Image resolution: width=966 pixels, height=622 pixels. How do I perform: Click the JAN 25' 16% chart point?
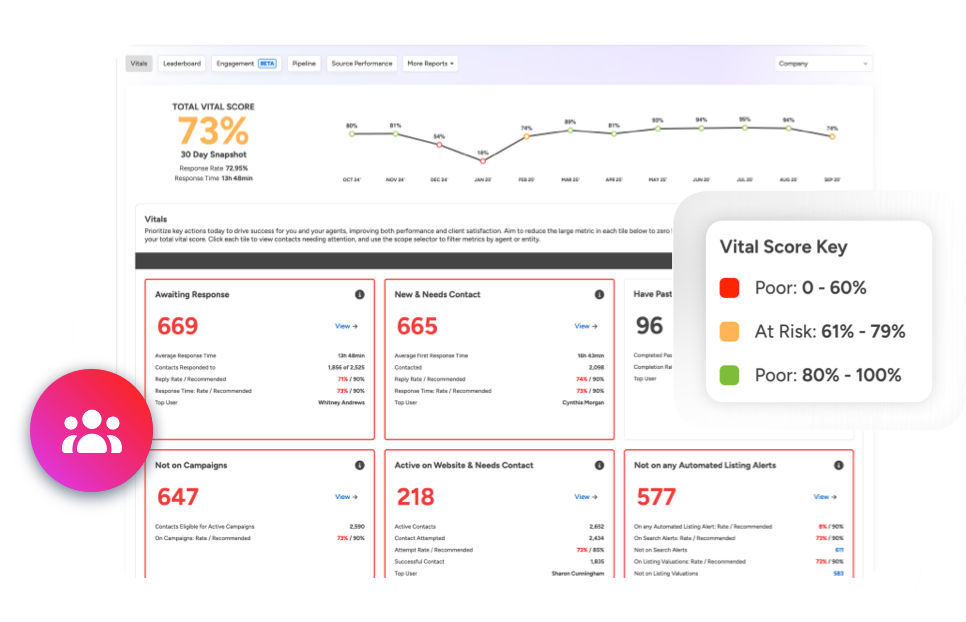483,160
